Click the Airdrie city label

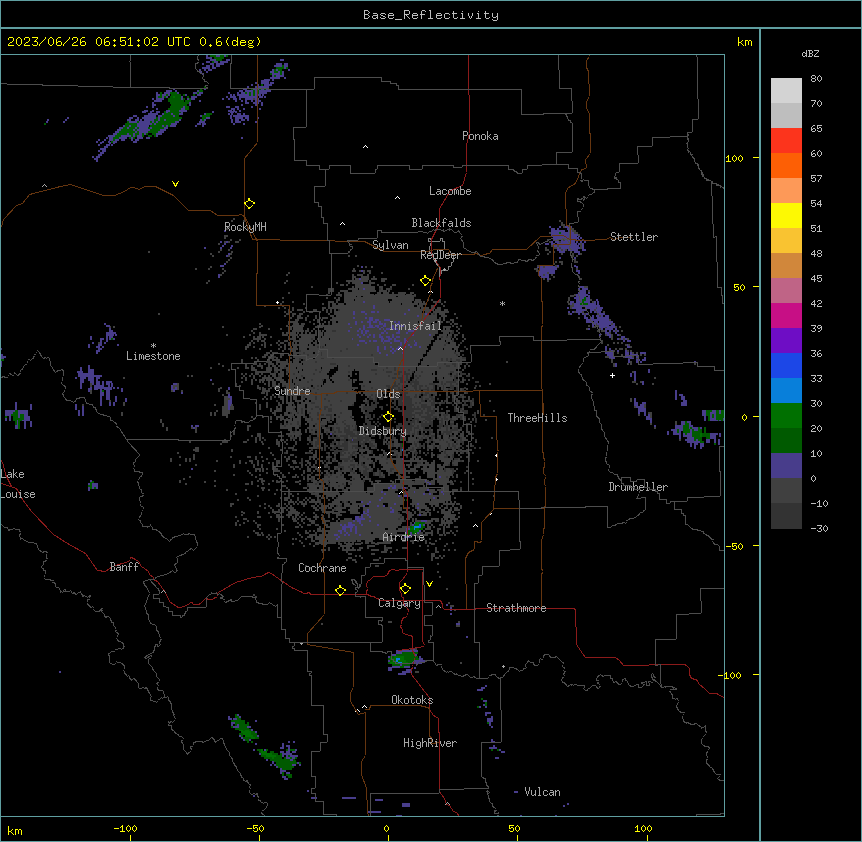(x=403, y=537)
